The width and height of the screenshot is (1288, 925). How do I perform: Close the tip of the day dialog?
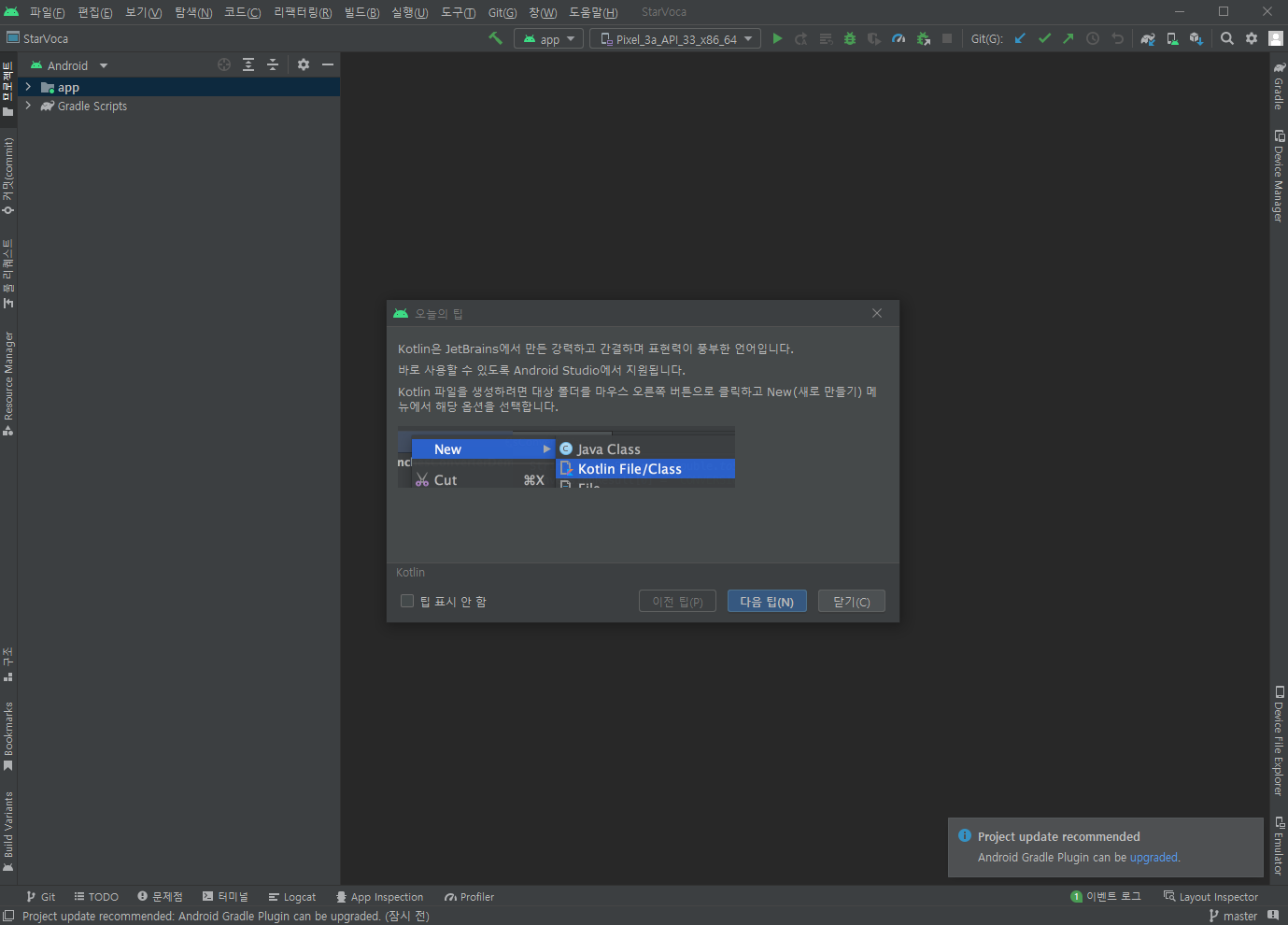(877, 313)
